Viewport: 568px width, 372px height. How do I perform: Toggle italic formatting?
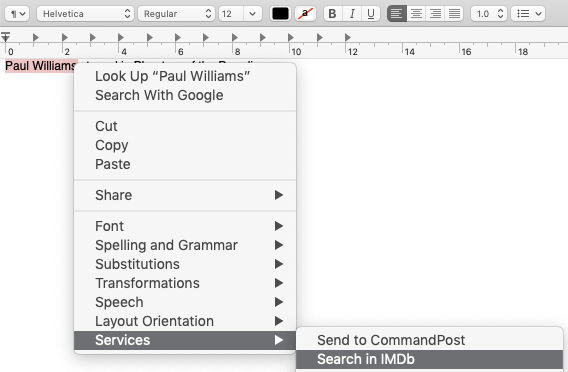pos(352,14)
